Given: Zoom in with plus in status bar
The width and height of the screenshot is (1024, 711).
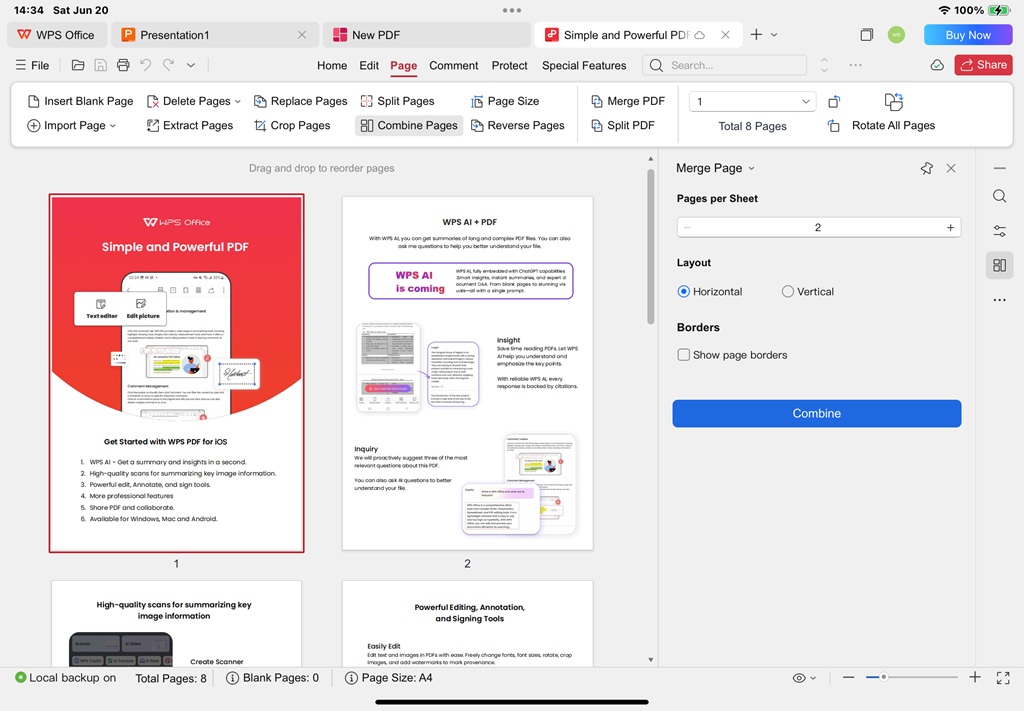Looking at the screenshot, I should pos(974,677).
